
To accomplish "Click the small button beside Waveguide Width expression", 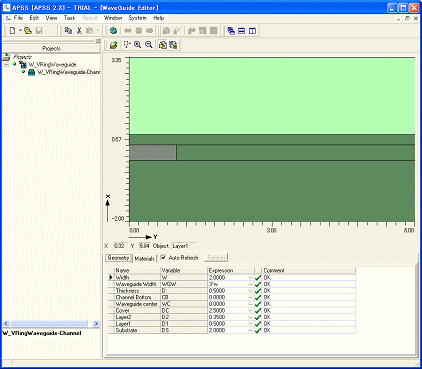I will point(250,284).
